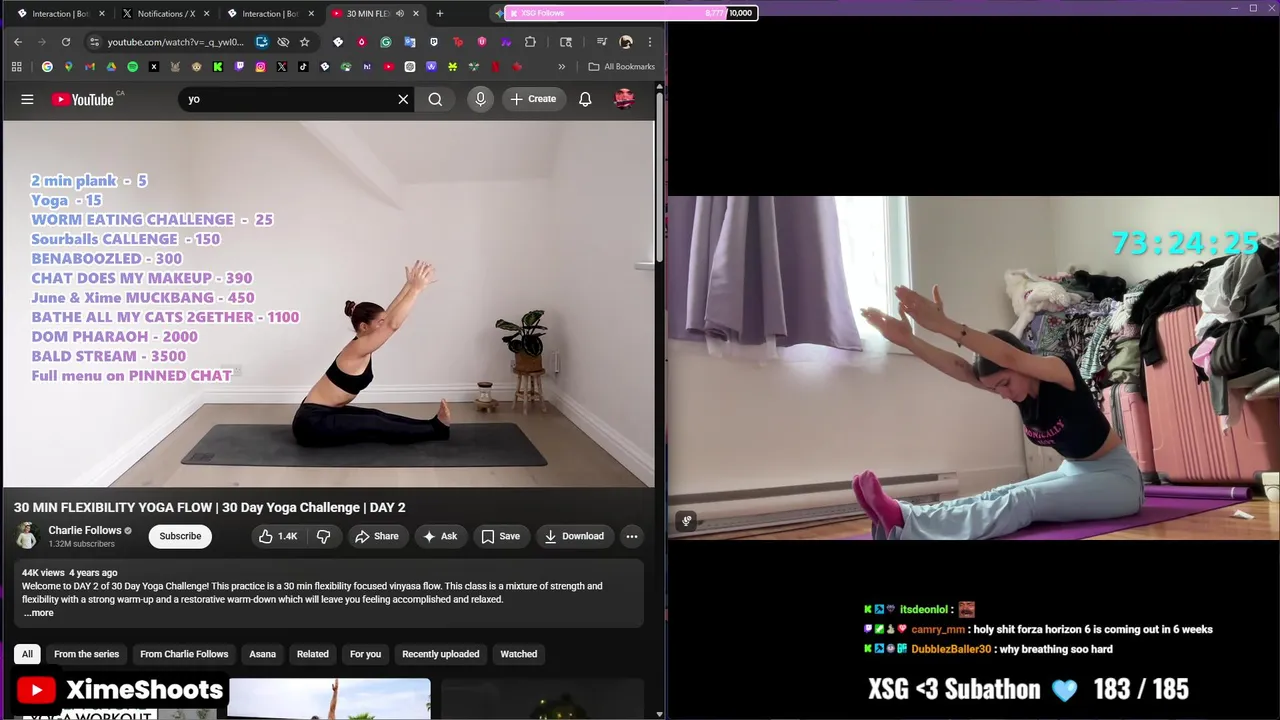
Task: Open the Instagram bookmark
Action: (260, 67)
